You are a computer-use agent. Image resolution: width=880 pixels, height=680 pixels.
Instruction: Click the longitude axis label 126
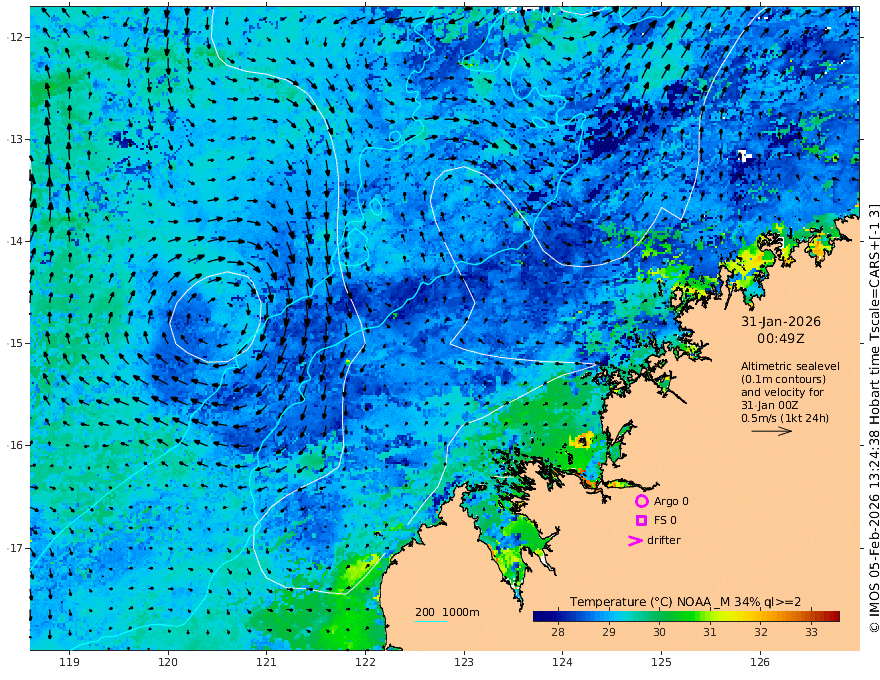point(760,663)
